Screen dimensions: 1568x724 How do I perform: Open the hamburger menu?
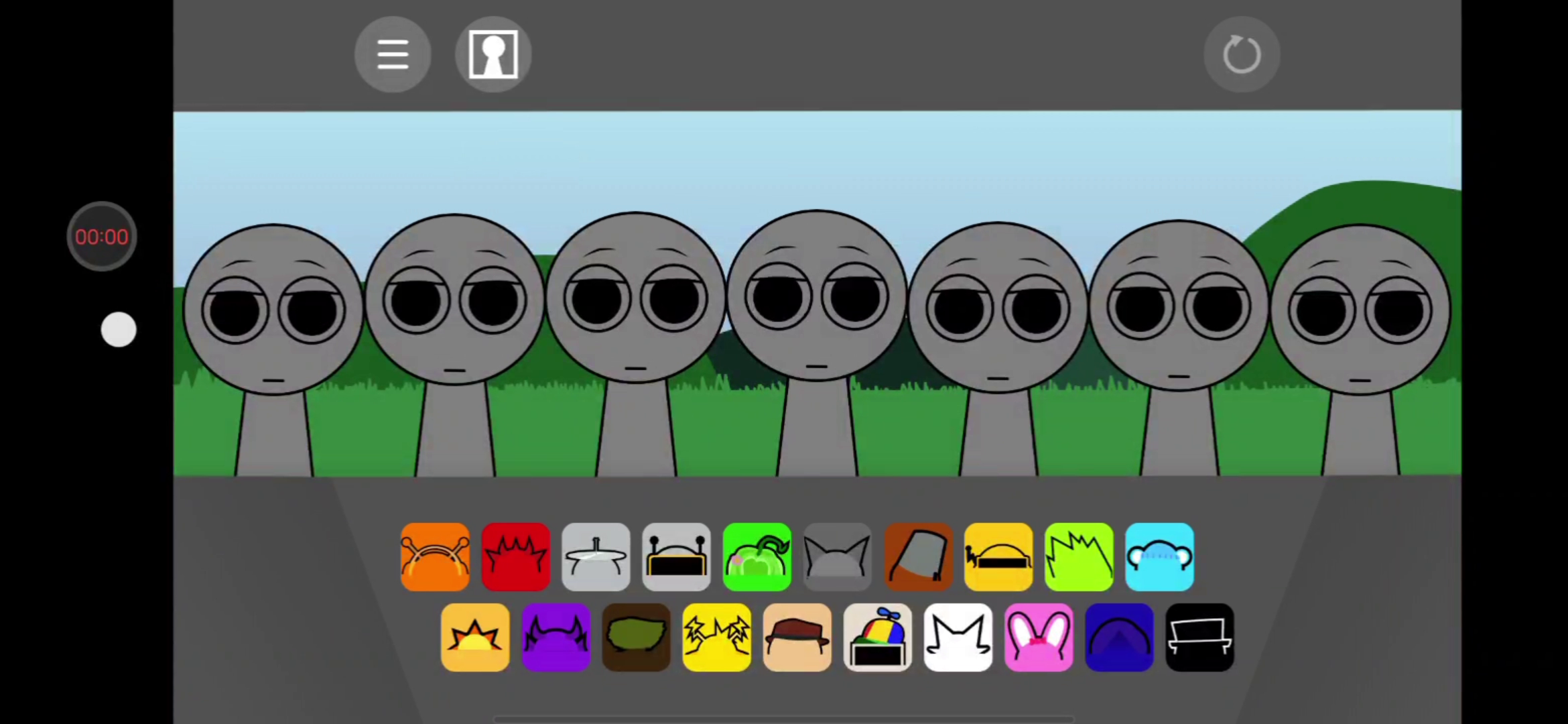tap(393, 54)
